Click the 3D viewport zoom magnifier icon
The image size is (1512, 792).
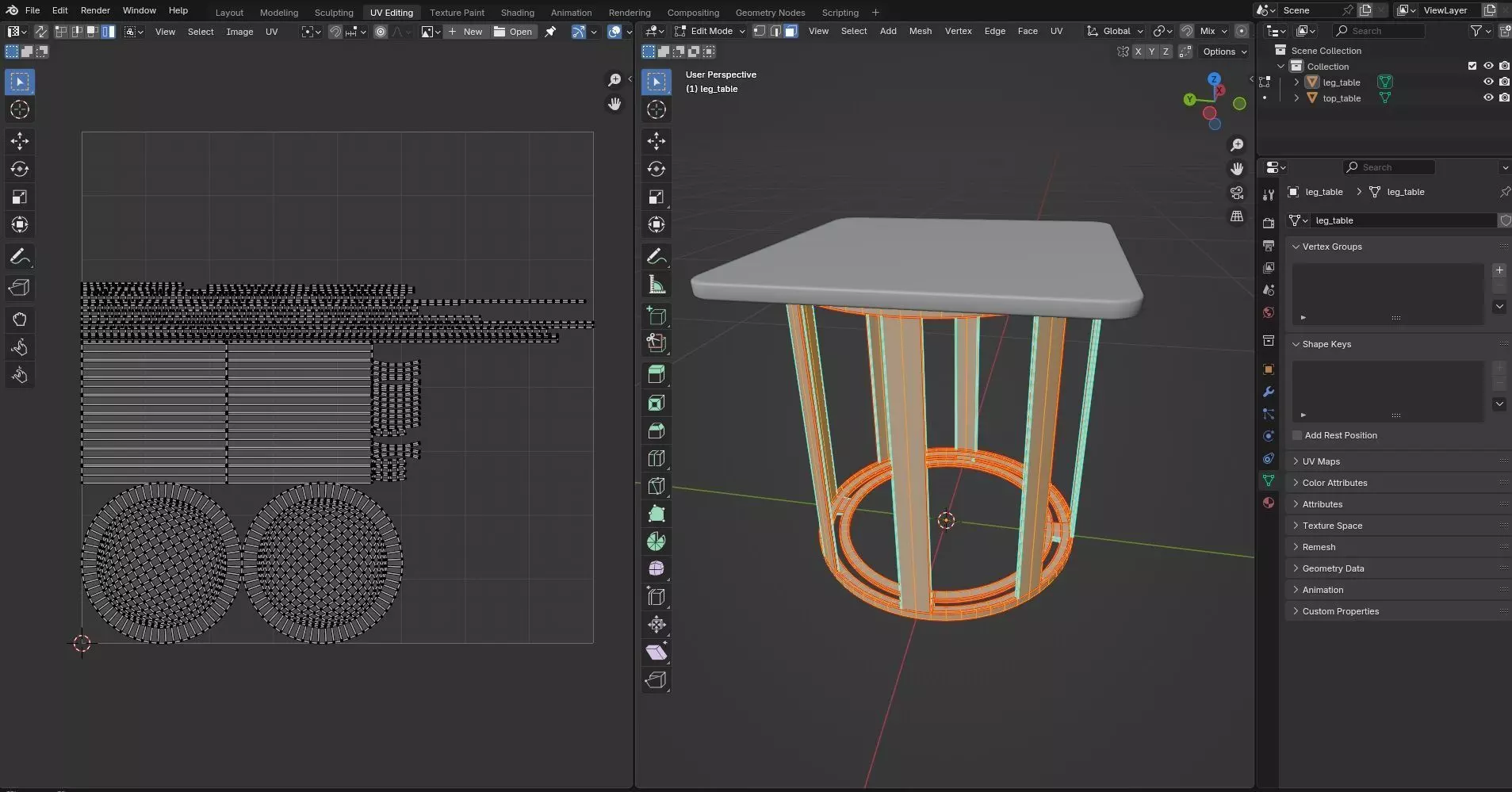(1237, 145)
